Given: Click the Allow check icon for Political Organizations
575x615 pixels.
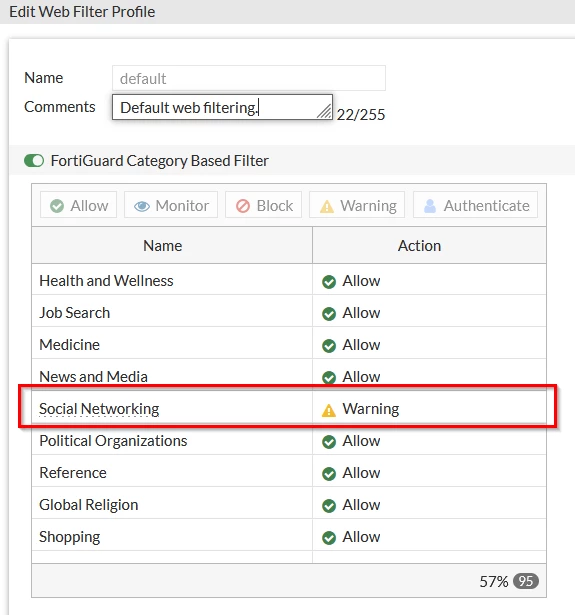Looking at the screenshot, I should pos(329,442).
